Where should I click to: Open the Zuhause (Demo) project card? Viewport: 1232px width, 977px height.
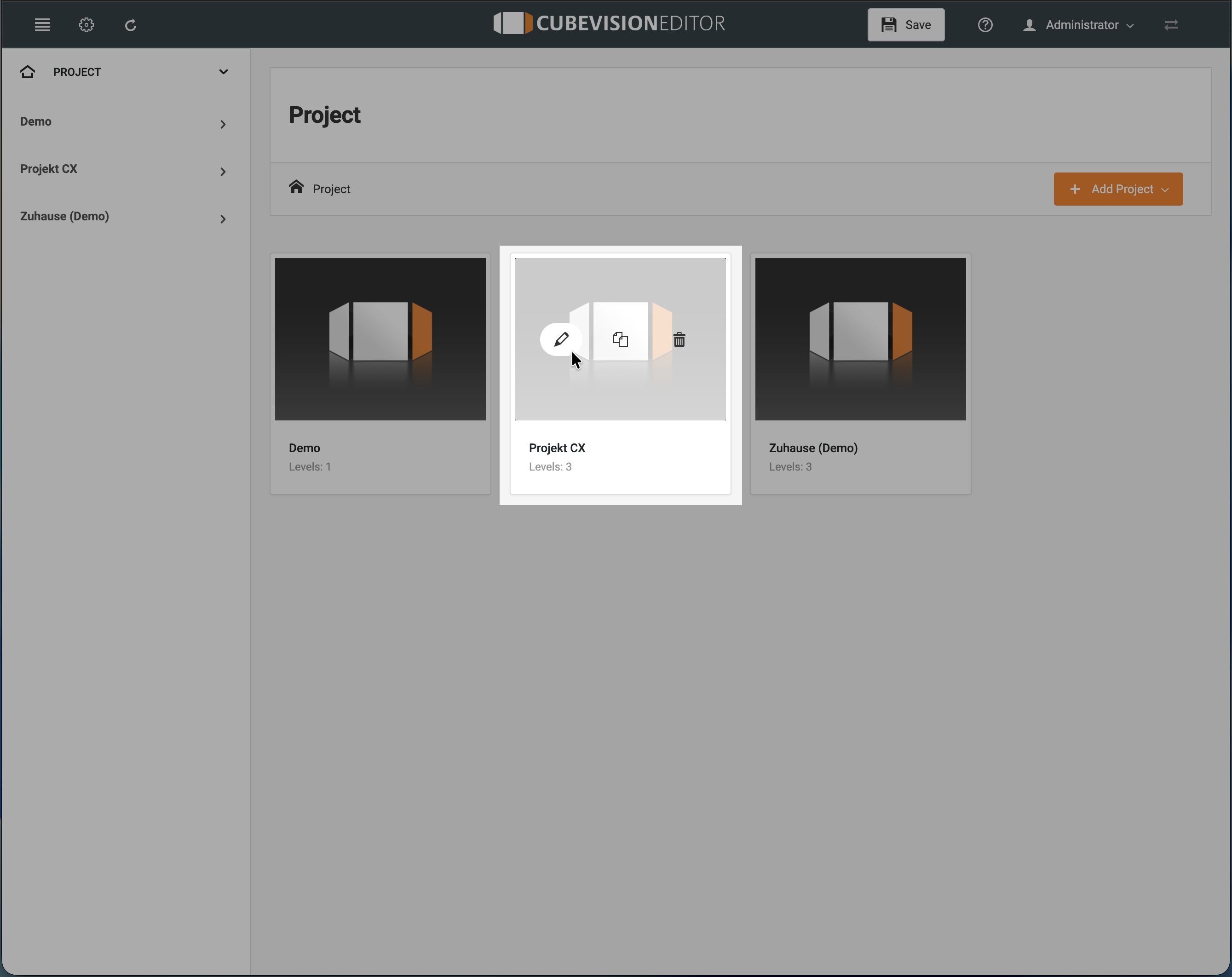(861, 374)
